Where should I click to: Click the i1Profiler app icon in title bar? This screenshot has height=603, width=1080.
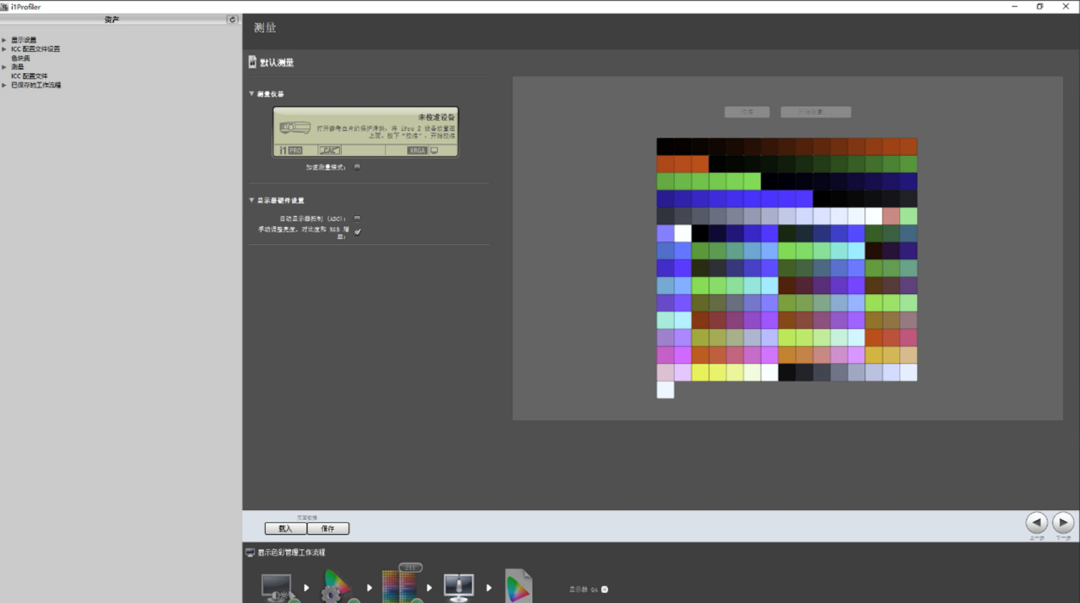[4, 6]
